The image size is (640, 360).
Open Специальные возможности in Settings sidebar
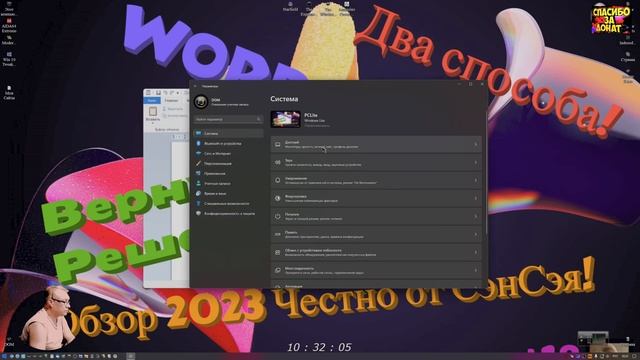229,203
